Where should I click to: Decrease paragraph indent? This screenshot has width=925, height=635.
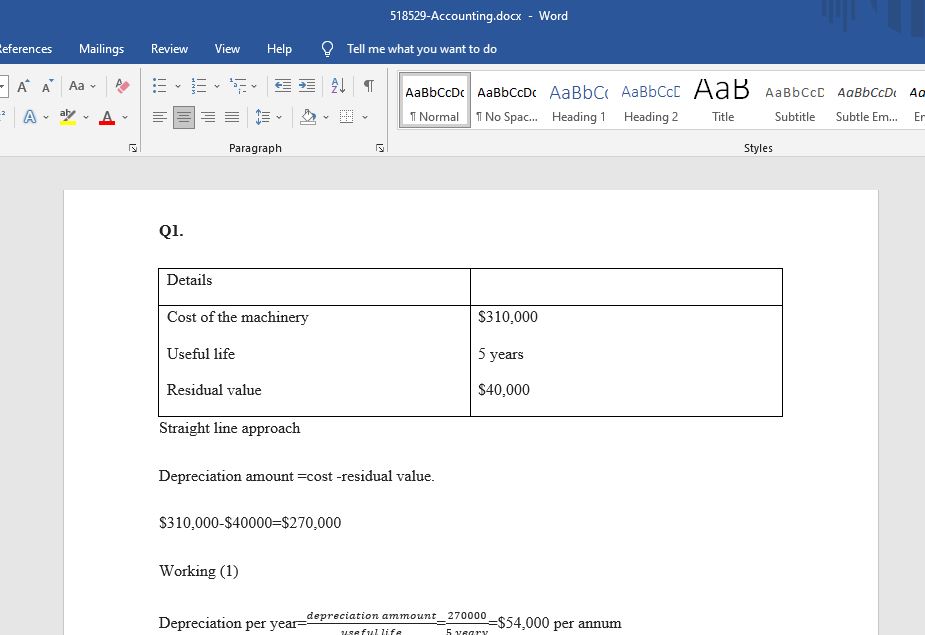[x=283, y=86]
